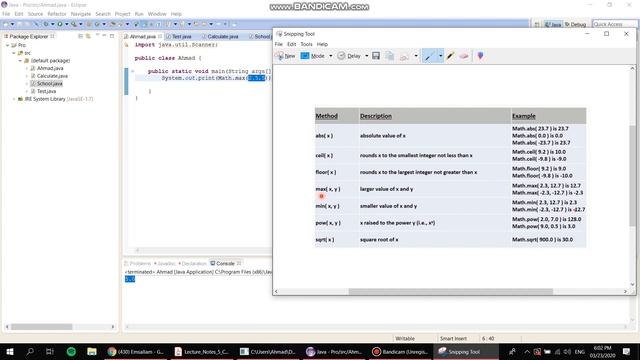Click the green Run button in Eclipse toolbar
The height and width of the screenshot is (360, 640).
60,24
